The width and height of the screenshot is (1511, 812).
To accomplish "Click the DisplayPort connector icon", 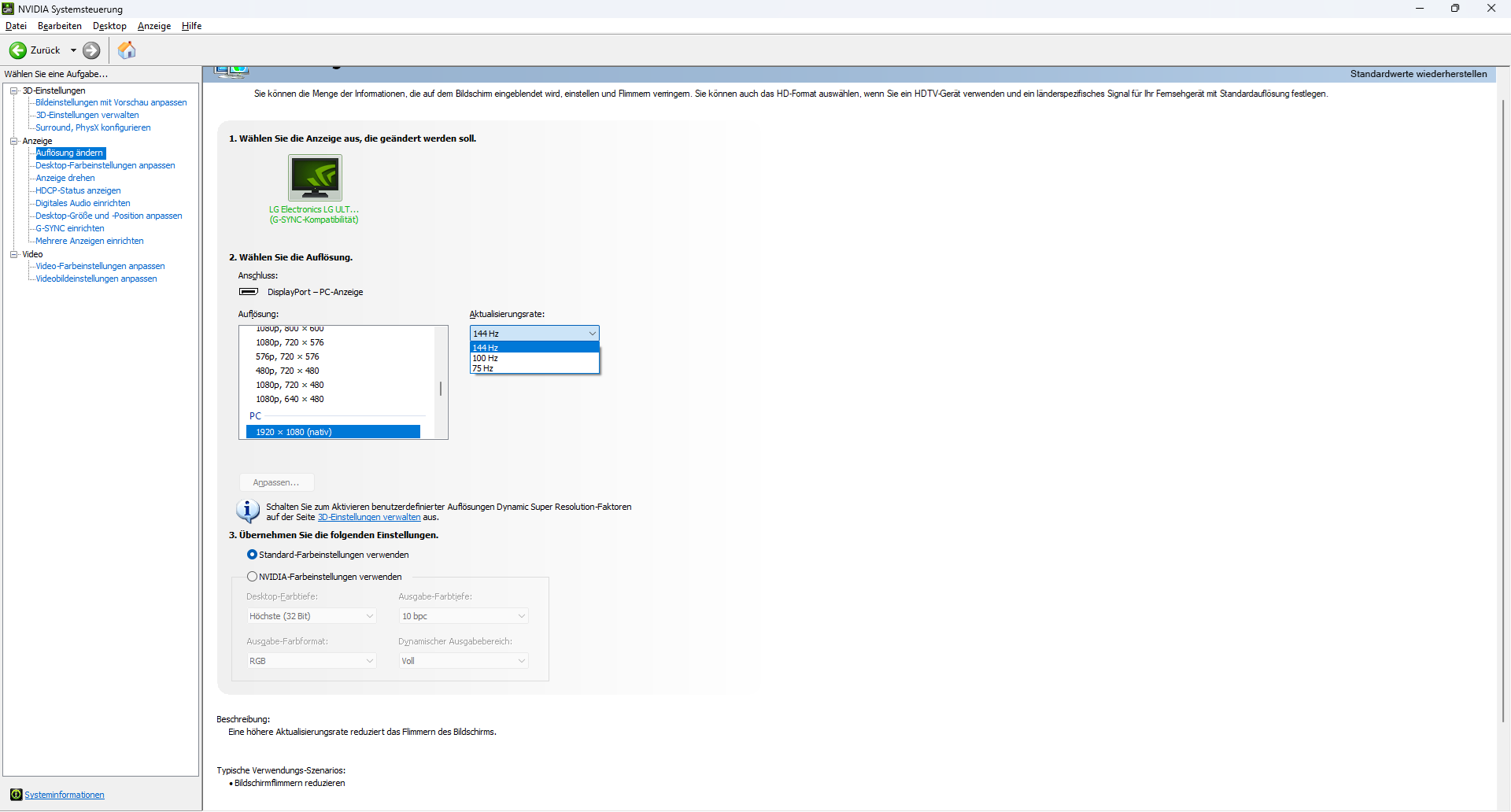I will pyautogui.click(x=249, y=292).
